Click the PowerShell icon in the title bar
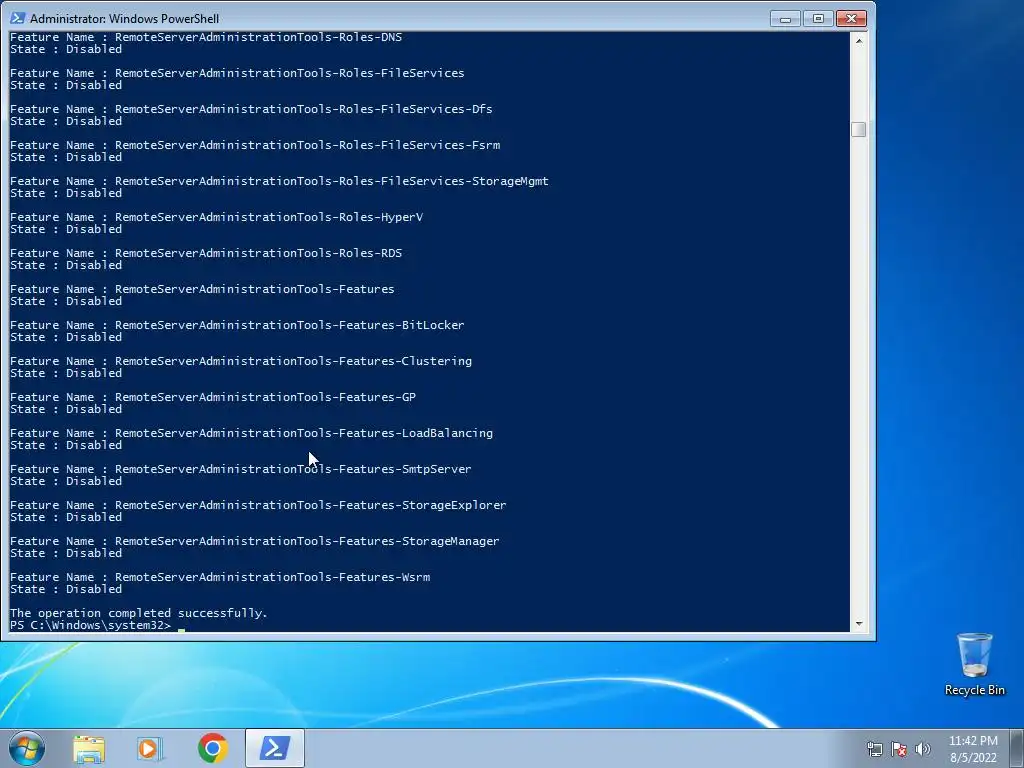Screen dimensions: 1024x768 click(18, 18)
